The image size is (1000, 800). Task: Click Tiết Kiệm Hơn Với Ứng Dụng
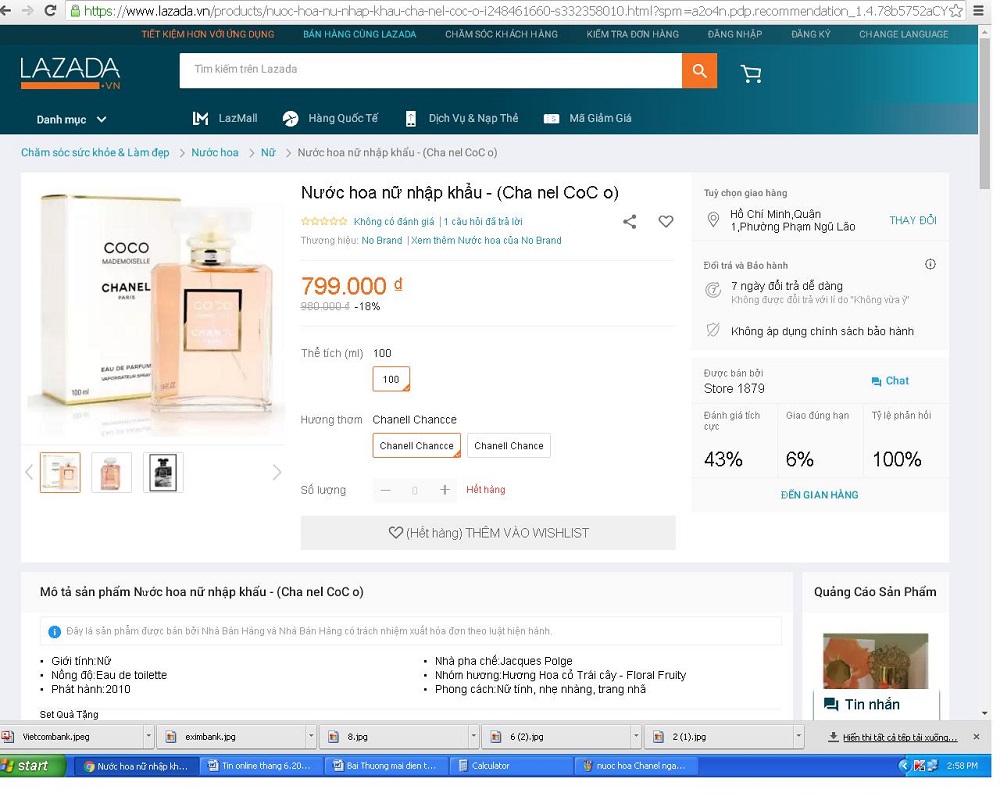pyautogui.click(x=208, y=34)
